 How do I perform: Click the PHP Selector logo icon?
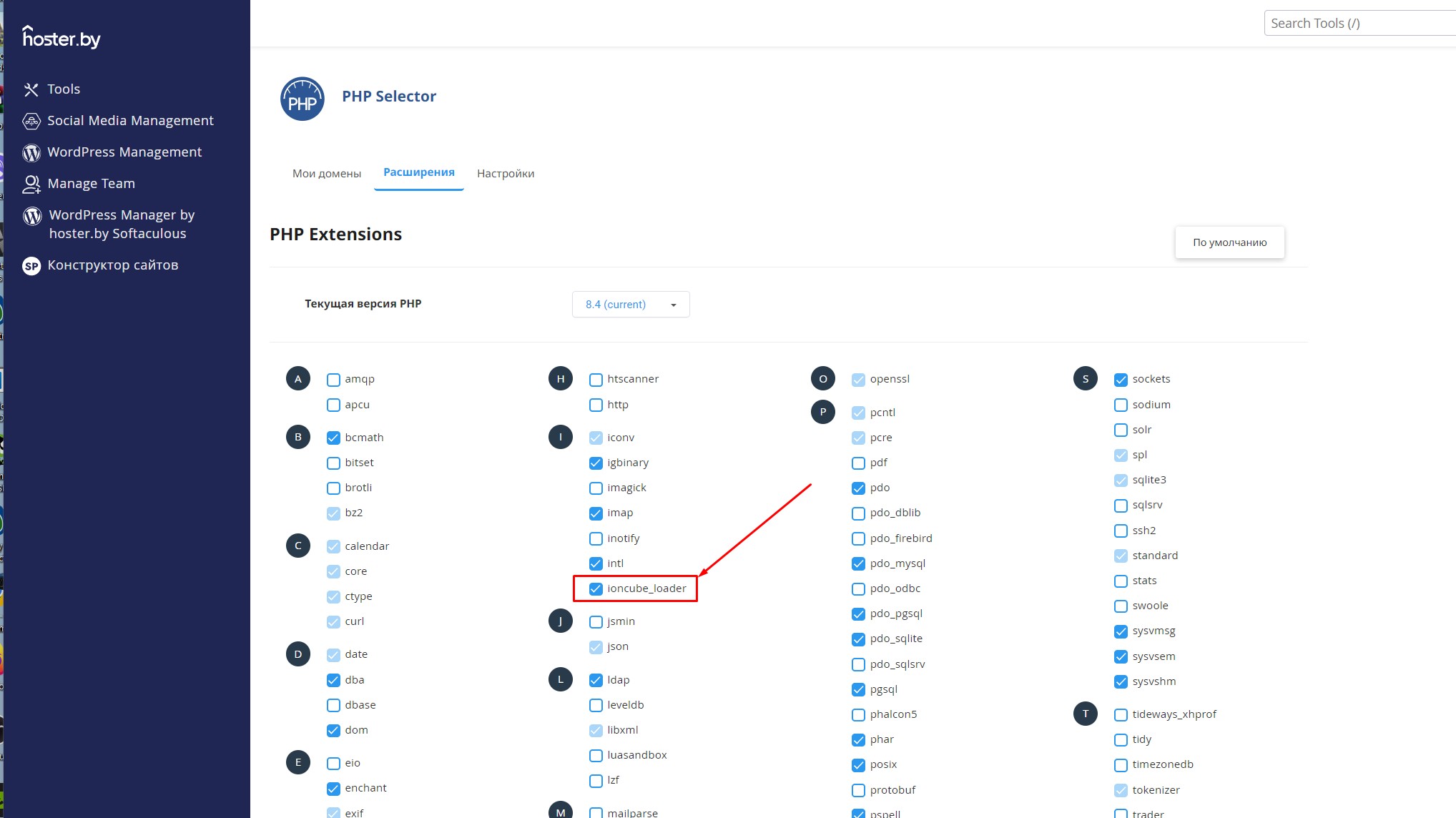(302, 99)
